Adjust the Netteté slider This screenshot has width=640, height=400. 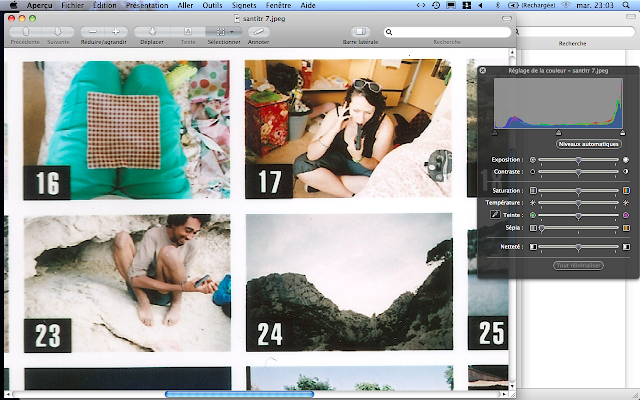pyautogui.click(x=578, y=247)
